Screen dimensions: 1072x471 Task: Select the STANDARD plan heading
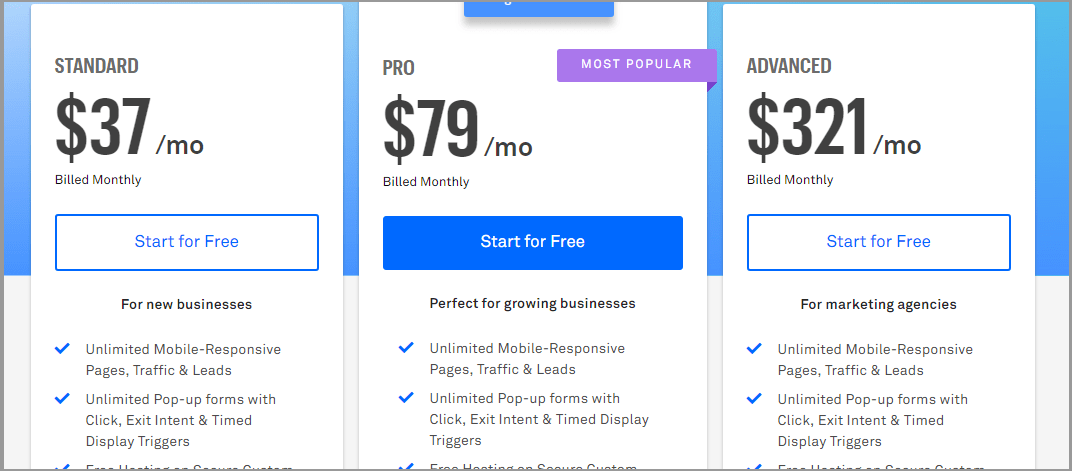point(97,67)
